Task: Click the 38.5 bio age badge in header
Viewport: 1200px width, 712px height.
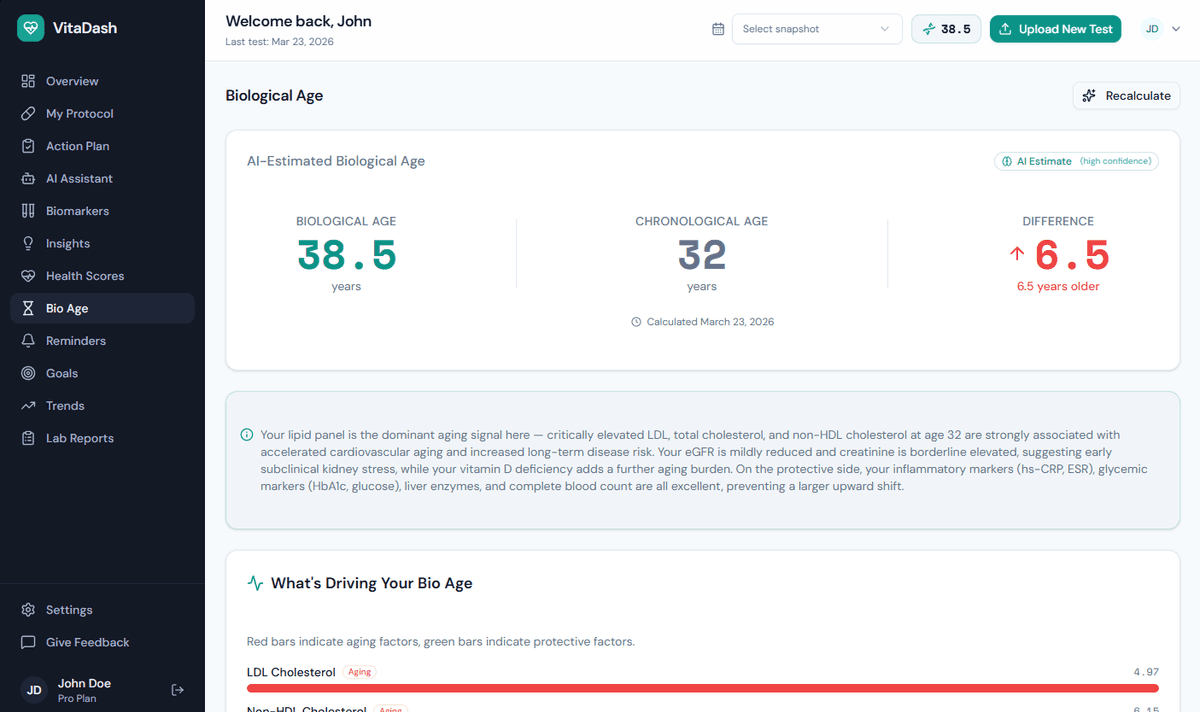Action: tap(946, 29)
